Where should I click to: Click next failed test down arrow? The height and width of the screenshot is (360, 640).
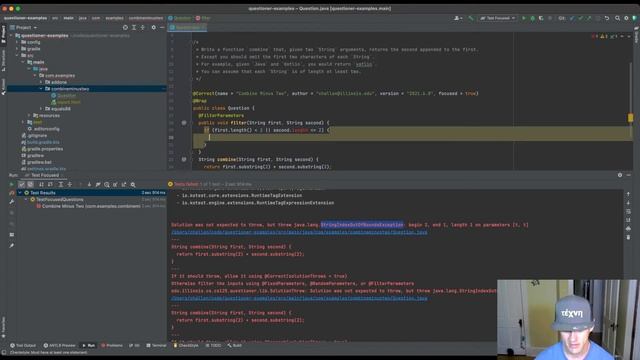(x=89, y=184)
